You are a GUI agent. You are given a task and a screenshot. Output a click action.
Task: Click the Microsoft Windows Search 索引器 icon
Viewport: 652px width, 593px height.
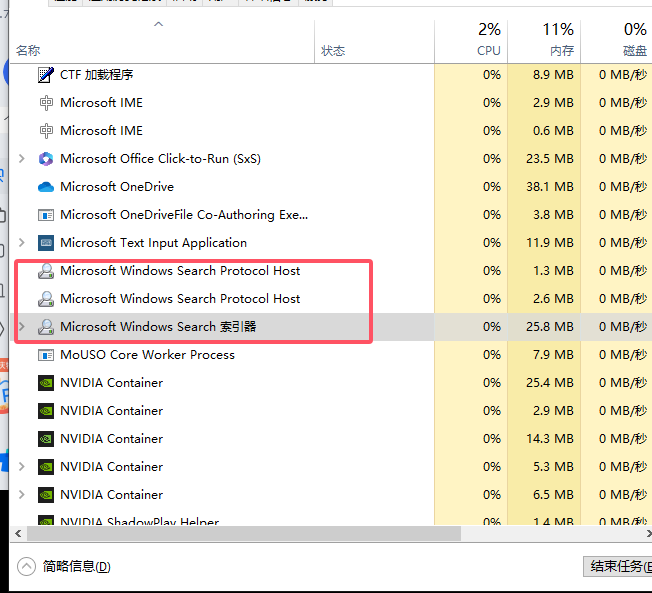(46, 327)
